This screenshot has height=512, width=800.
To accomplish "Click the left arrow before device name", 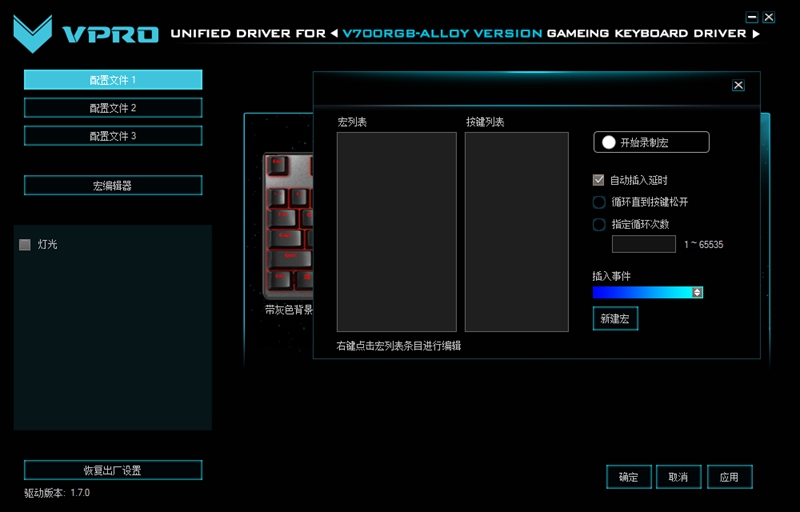I will [x=334, y=34].
